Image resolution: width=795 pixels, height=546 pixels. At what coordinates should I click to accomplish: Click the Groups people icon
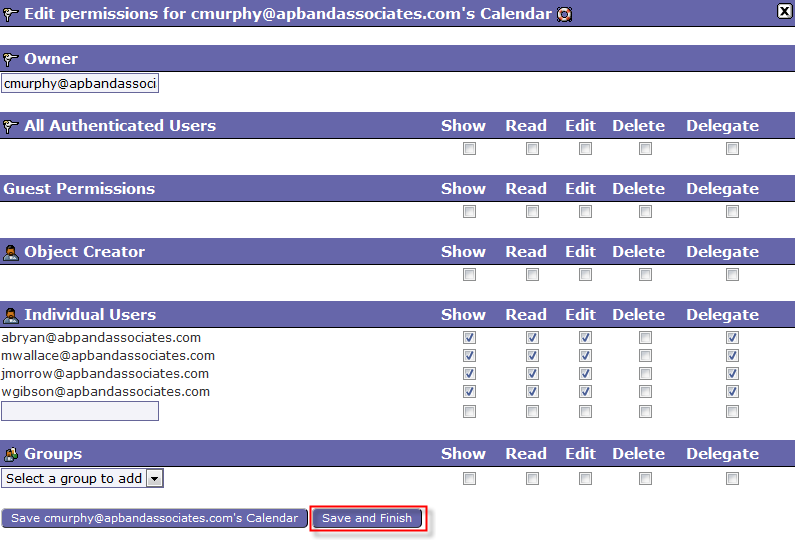pyautogui.click(x=11, y=454)
